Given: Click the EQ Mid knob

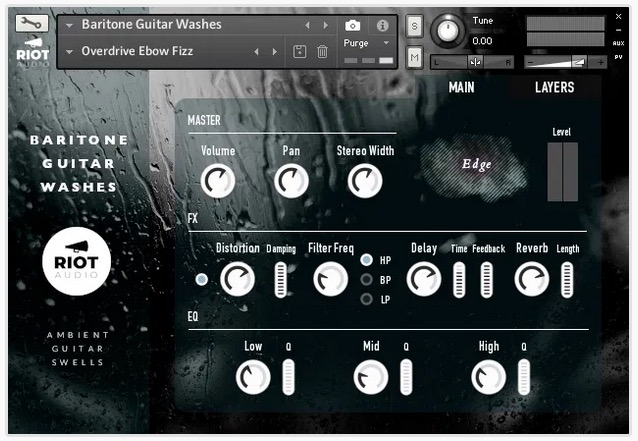Looking at the screenshot, I should [371, 377].
